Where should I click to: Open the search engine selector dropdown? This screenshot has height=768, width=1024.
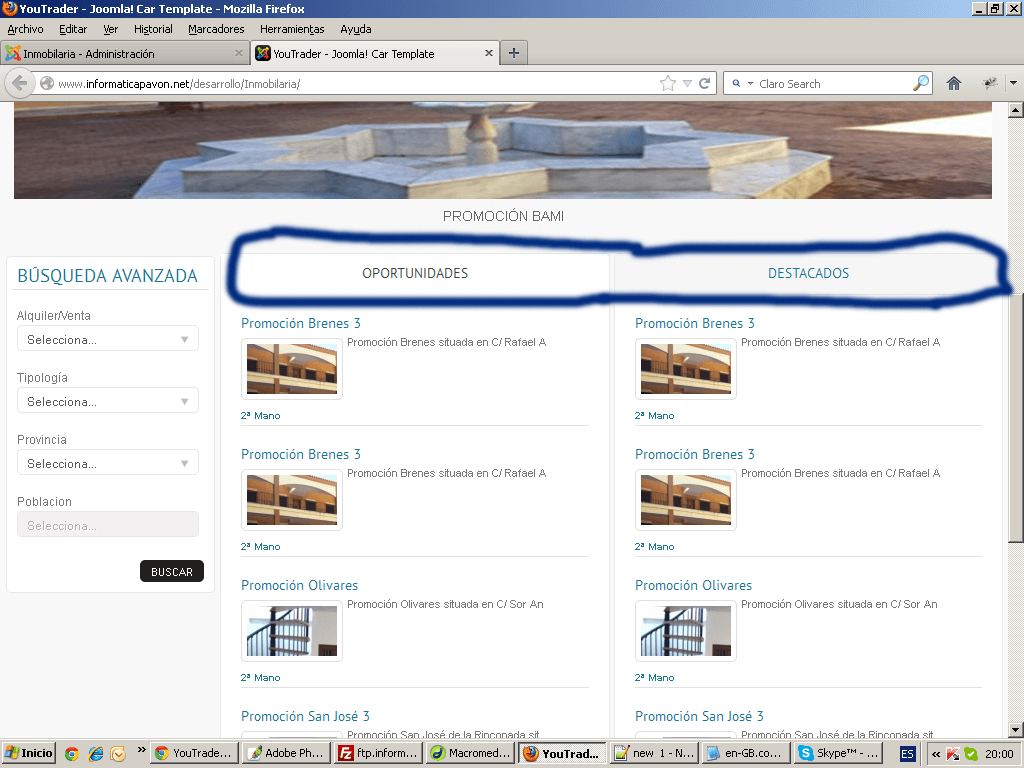click(x=743, y=84)
